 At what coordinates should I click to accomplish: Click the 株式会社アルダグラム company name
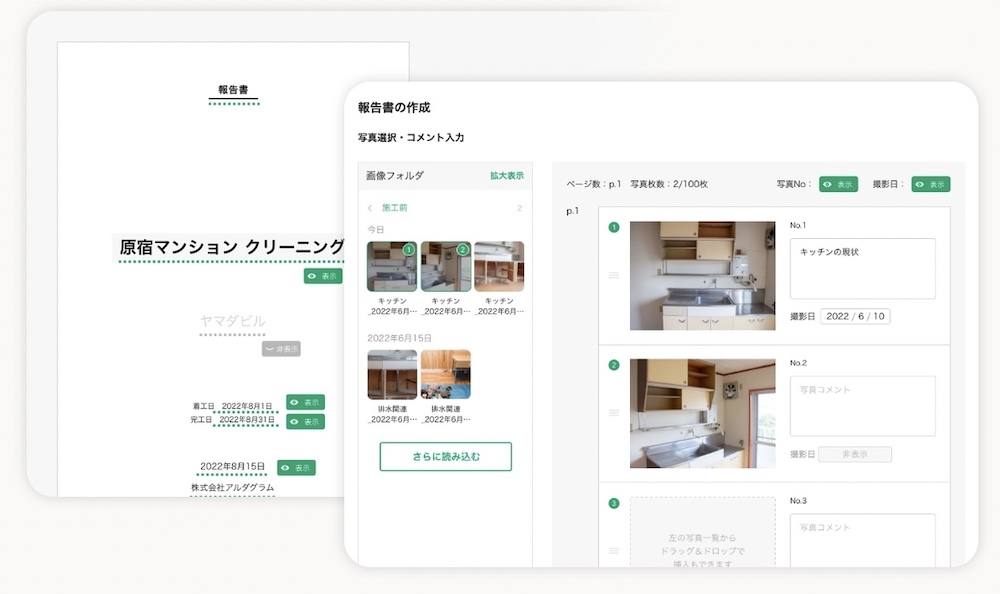(x=232, y=487)
